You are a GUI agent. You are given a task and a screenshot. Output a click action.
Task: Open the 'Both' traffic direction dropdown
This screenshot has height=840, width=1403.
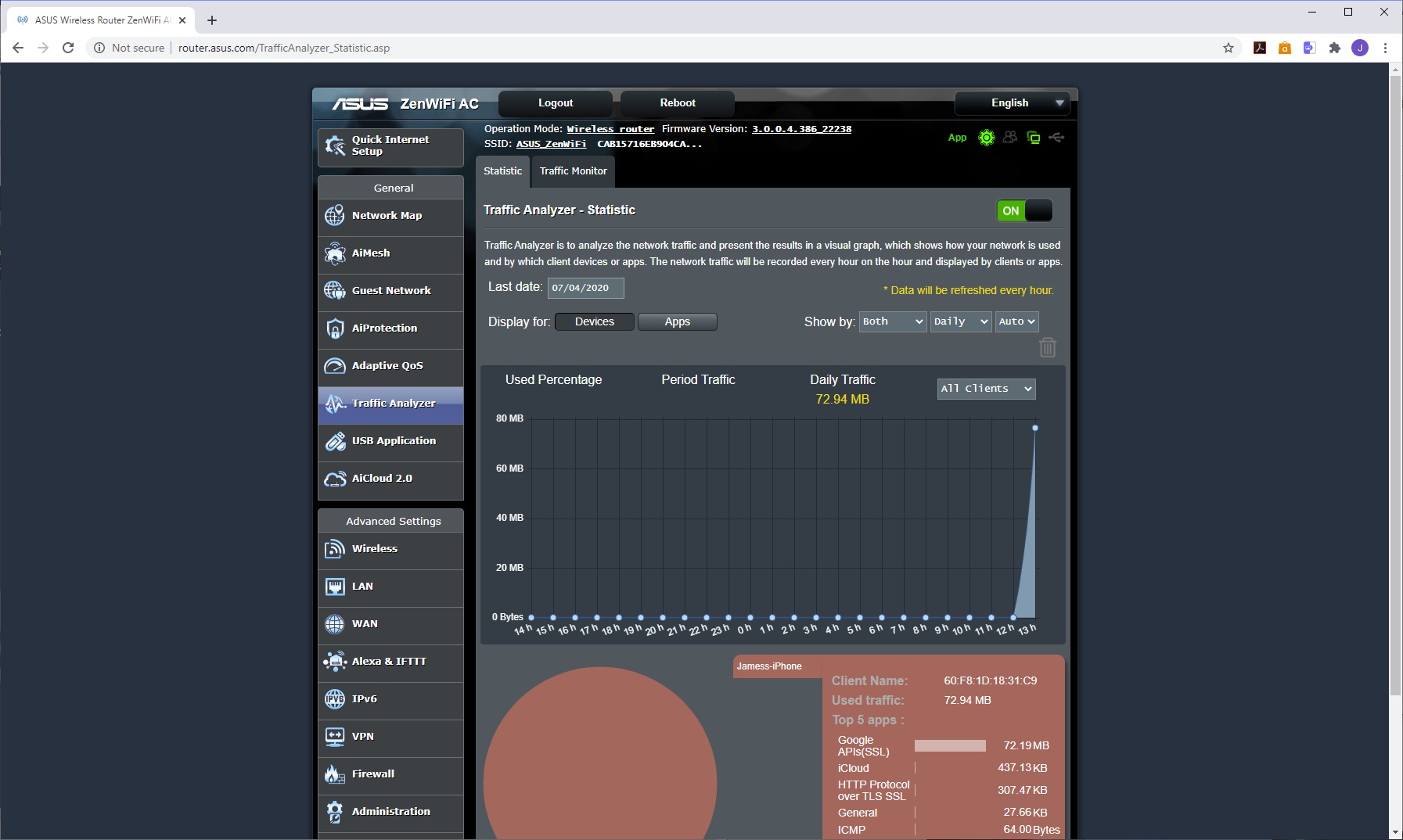[x=893, y=321]
